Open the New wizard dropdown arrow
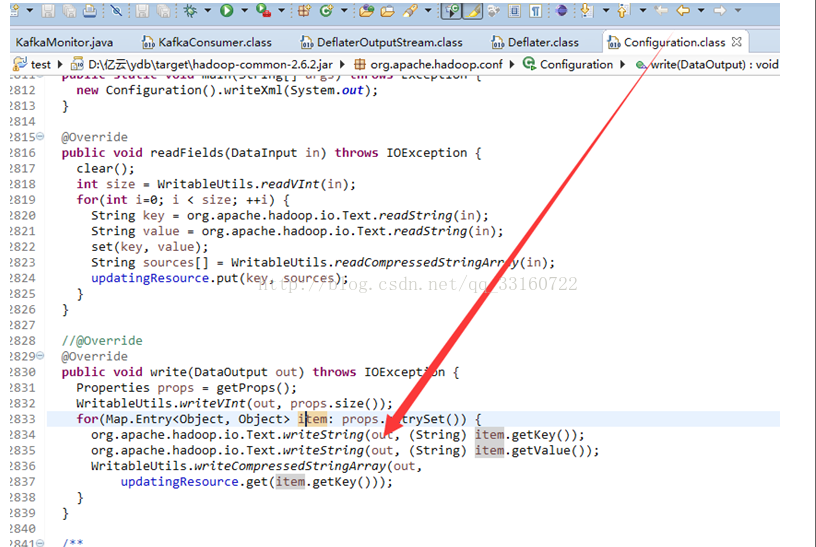 [30, 10]
